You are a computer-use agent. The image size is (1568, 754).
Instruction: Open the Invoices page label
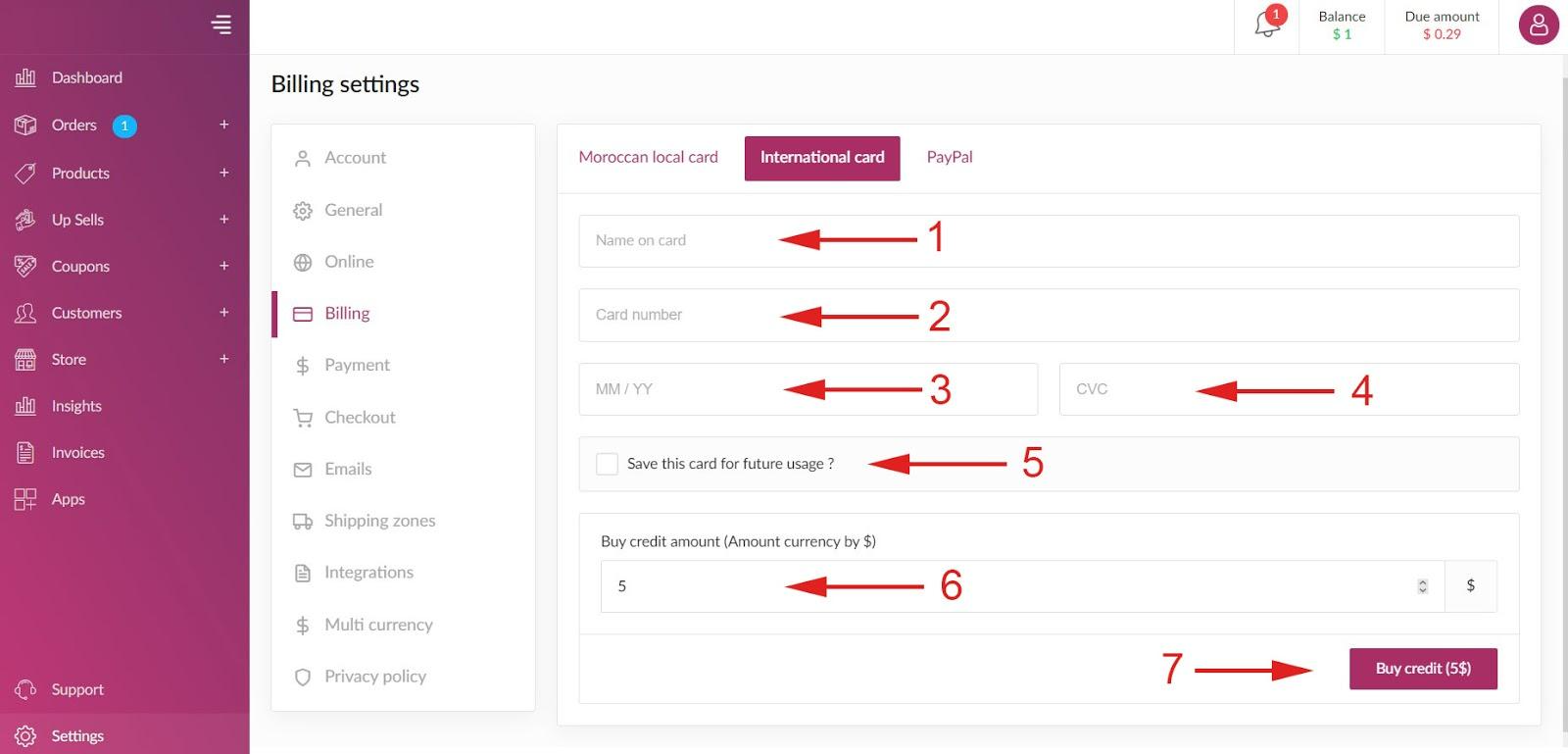coord(78,453)
